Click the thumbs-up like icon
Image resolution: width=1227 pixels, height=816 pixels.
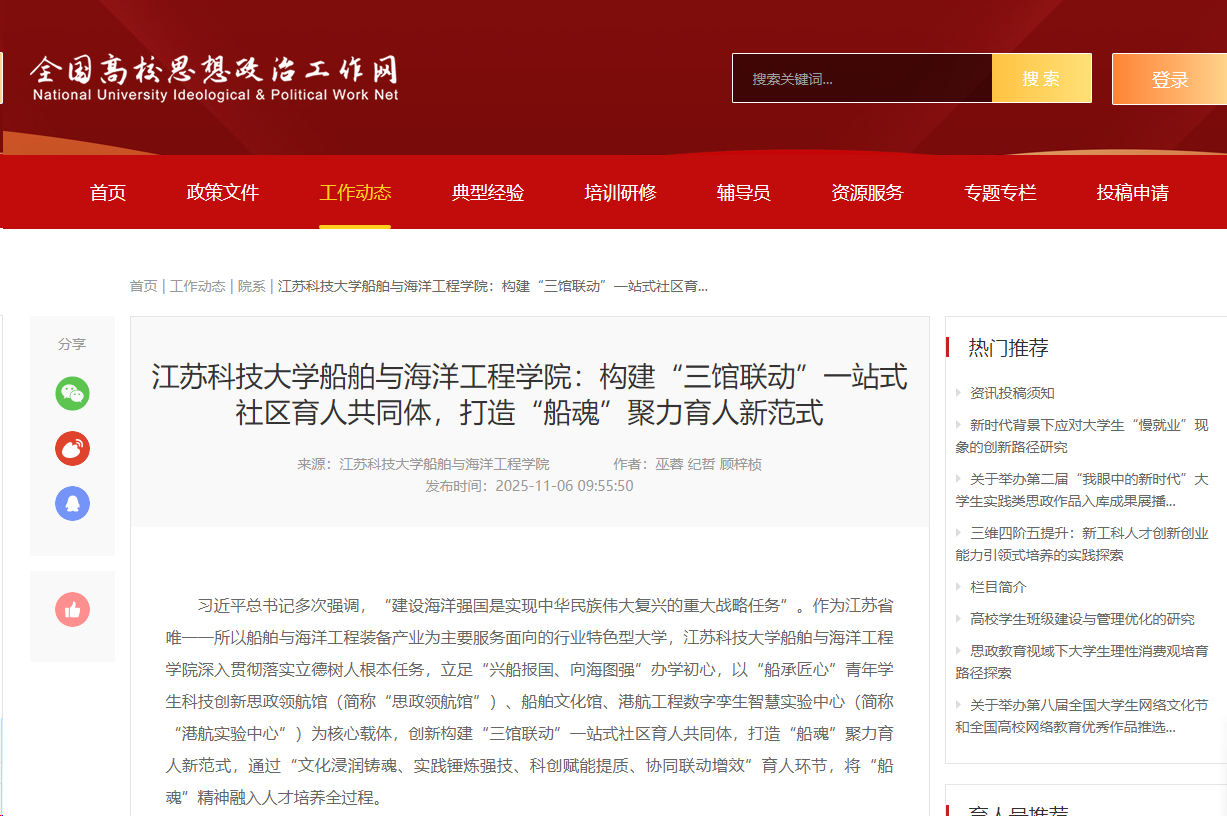[x=72, y=609]
